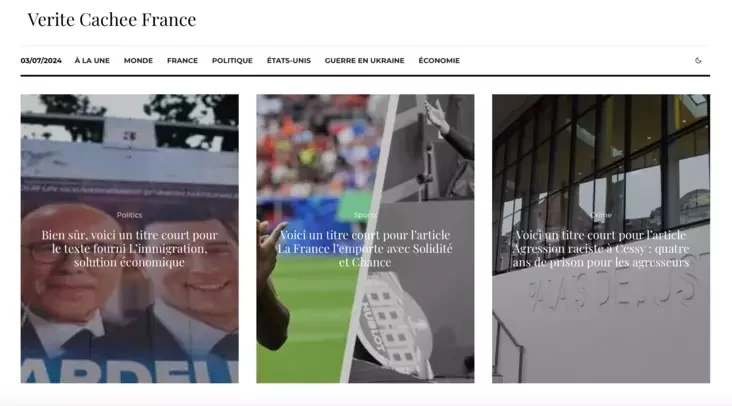The width and height of the screenshot is (732, 406).
Task: Open the La France l'emporte article headline
Action: coord(365,249)
